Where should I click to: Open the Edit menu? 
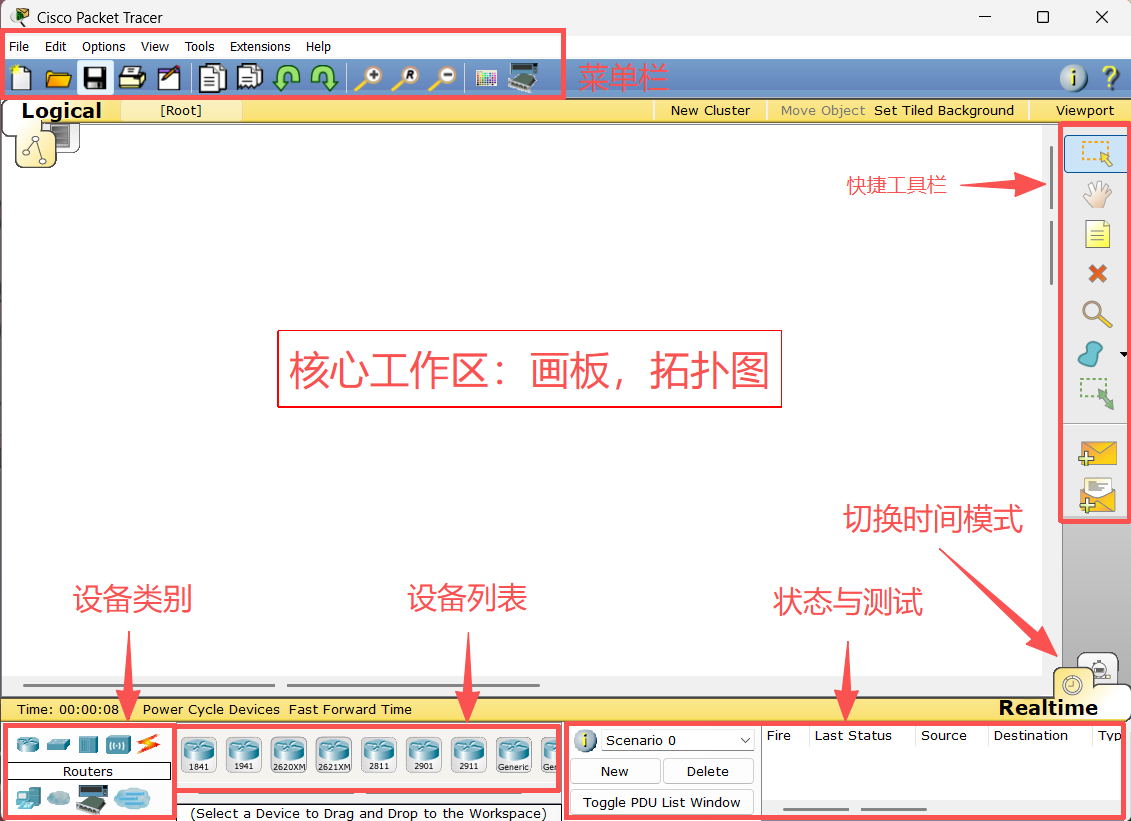pyautogui.click(x=56, y=46)
